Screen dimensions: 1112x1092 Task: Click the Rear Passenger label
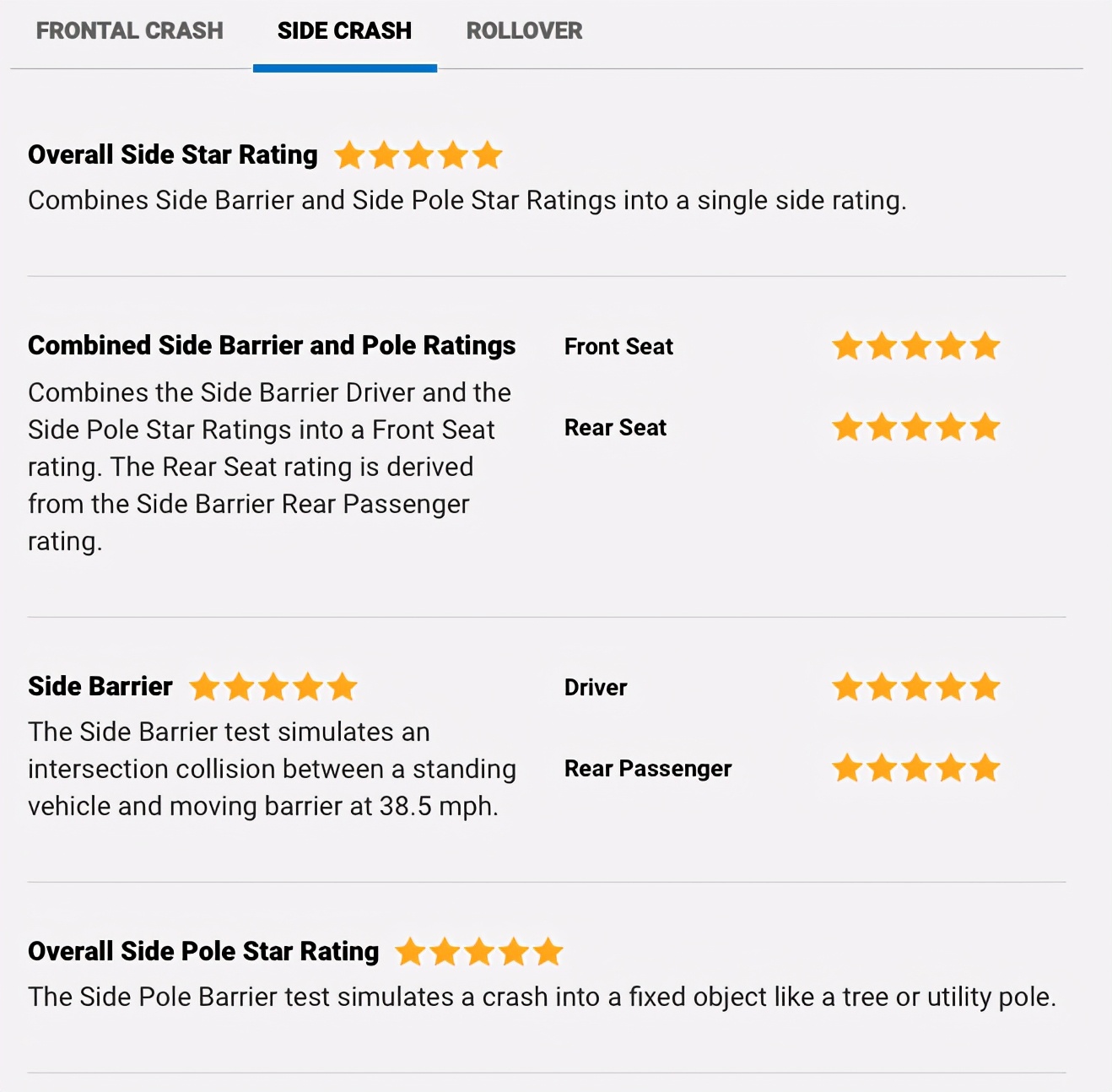click(648, 769)
